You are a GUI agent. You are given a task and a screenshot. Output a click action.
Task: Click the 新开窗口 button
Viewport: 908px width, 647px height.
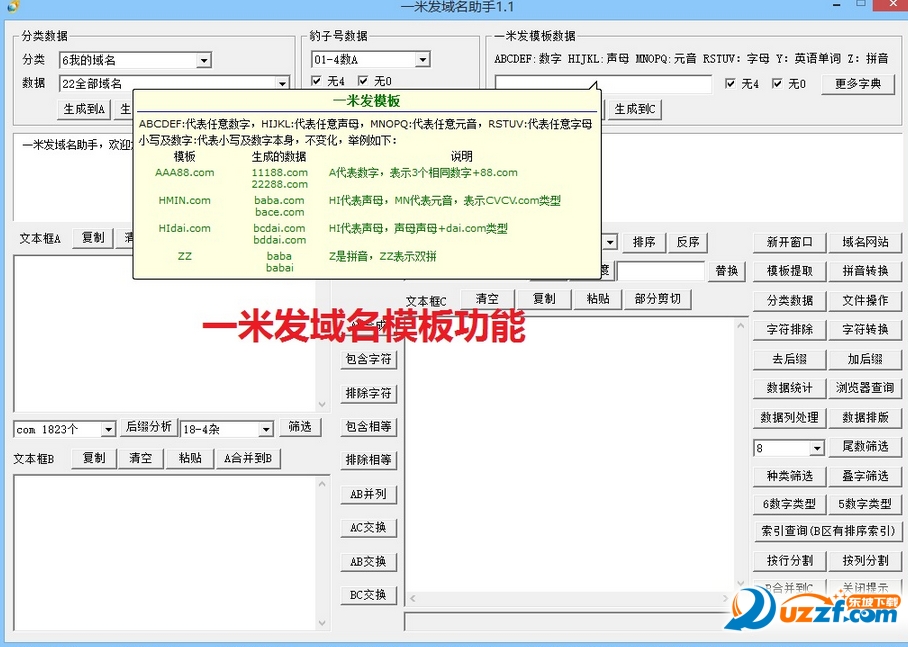pos(789,242)
